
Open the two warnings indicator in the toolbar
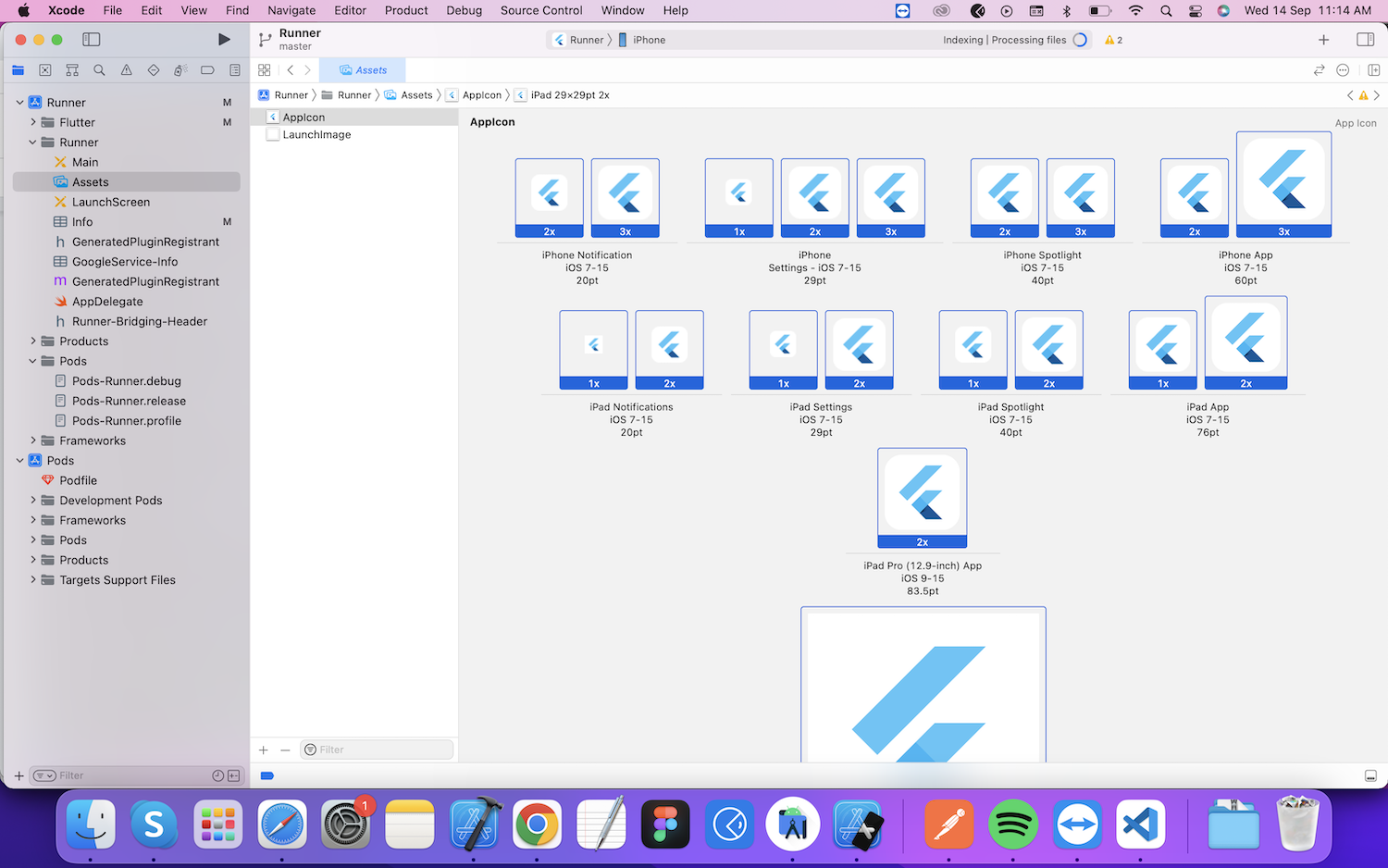pyautogui.click(x=1114, y=40)
